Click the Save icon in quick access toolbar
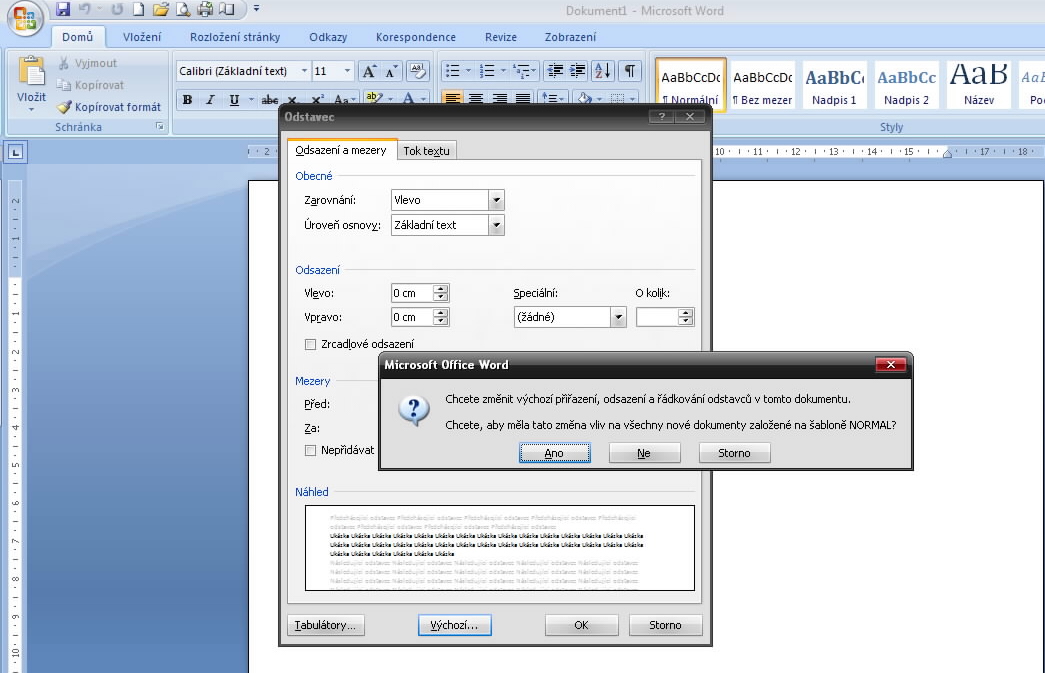The width and height of the screenshot is (1045, 673). (63, 10)
